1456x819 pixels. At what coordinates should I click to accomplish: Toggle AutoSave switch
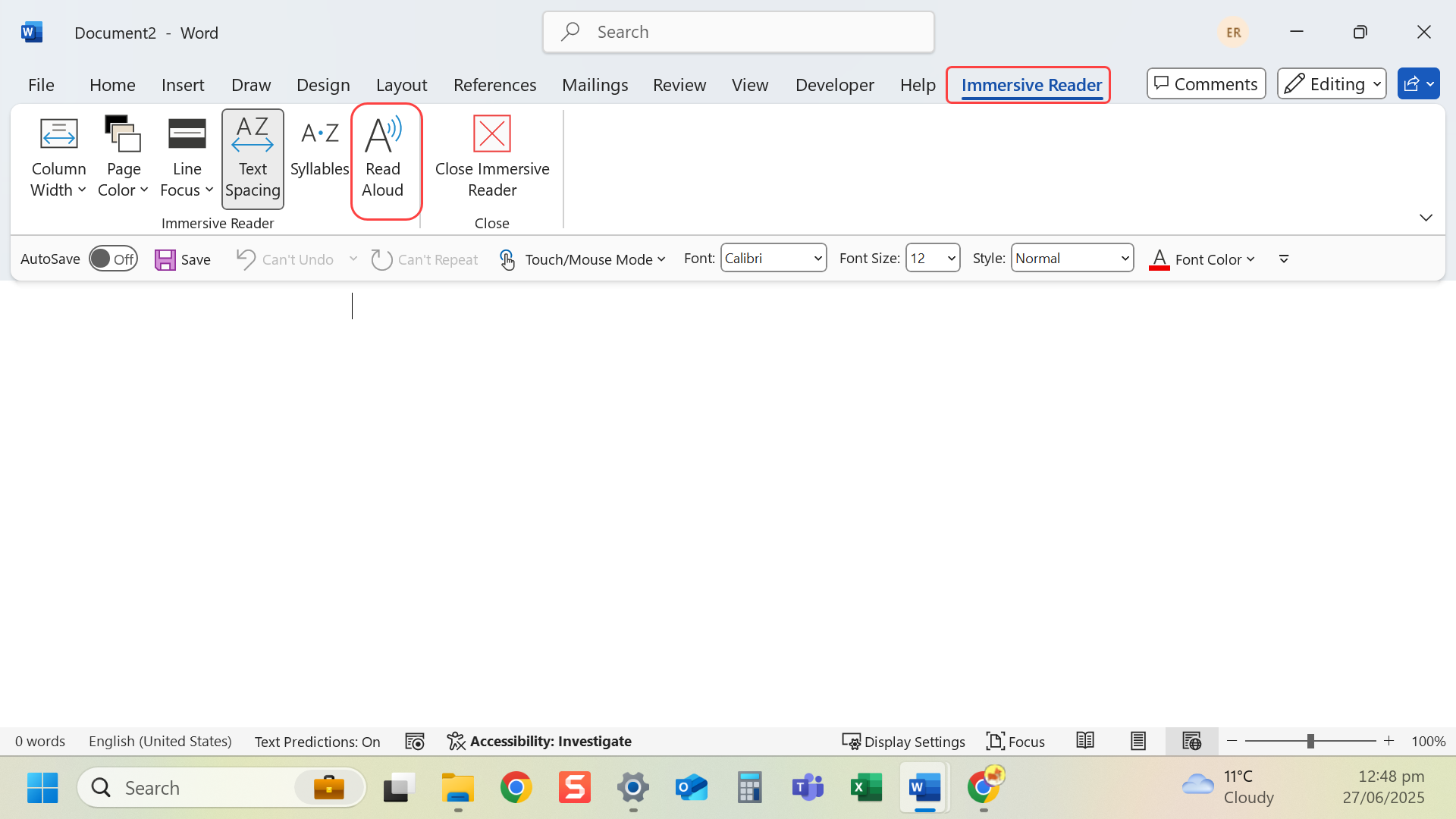113,259
